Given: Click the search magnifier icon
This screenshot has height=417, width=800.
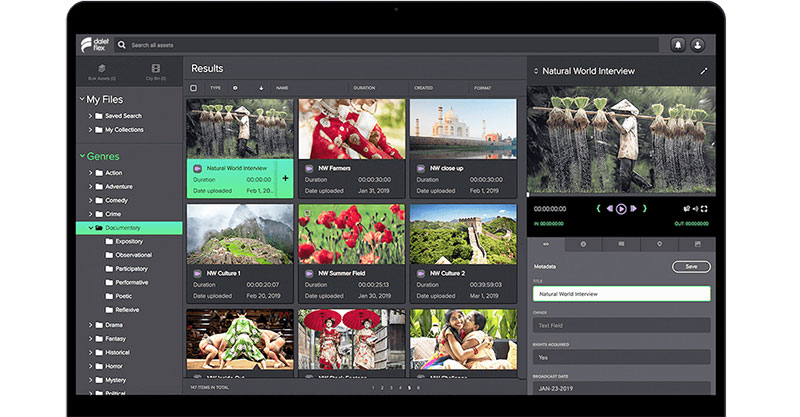Looking at the screenshot, I should (121, 45).
